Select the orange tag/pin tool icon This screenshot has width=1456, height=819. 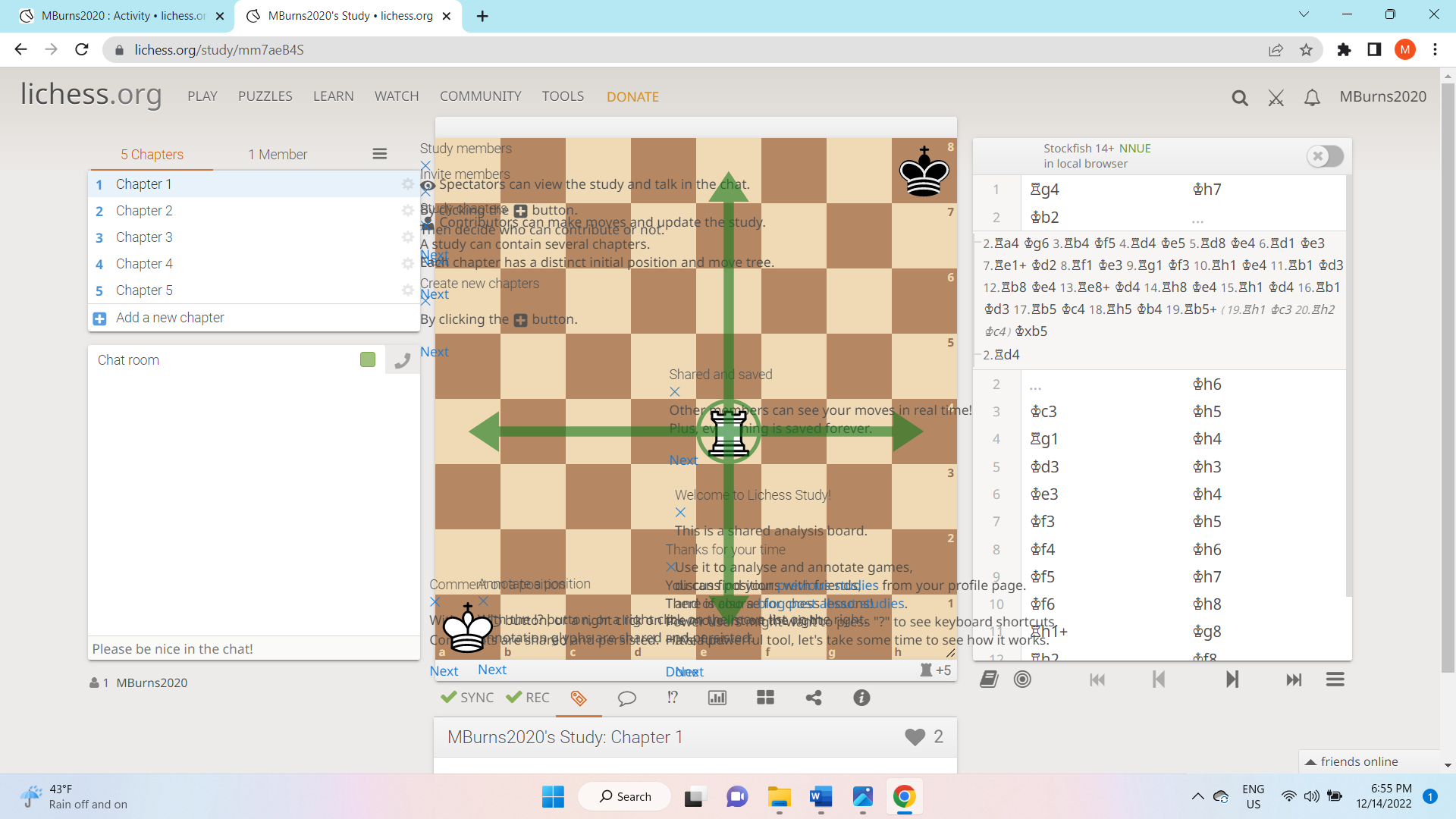click(579, 698)
